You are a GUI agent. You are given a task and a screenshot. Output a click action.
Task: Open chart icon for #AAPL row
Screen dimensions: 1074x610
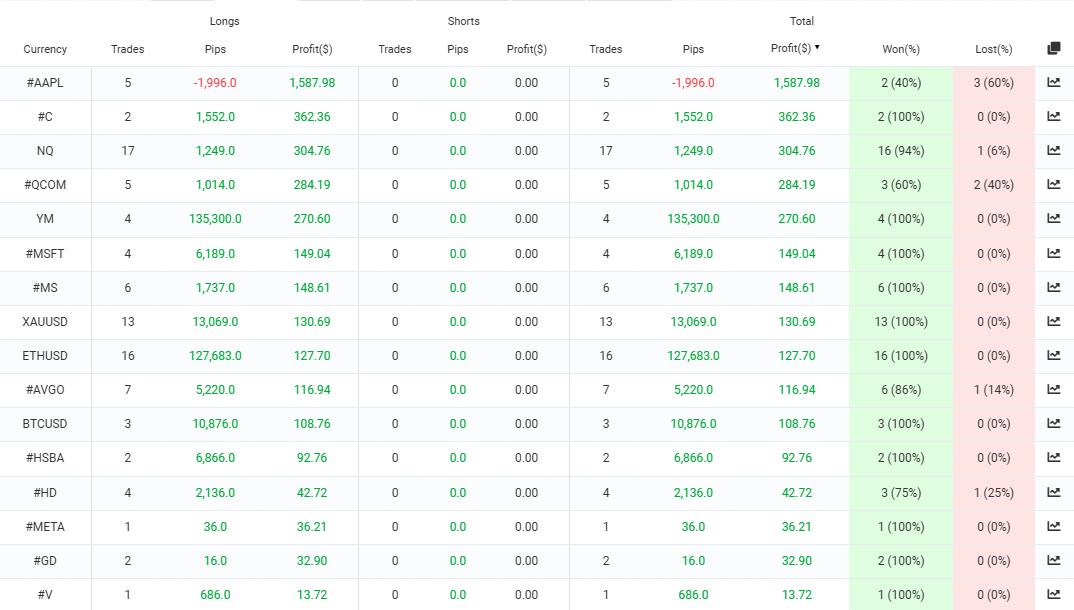pos(1053,83)
